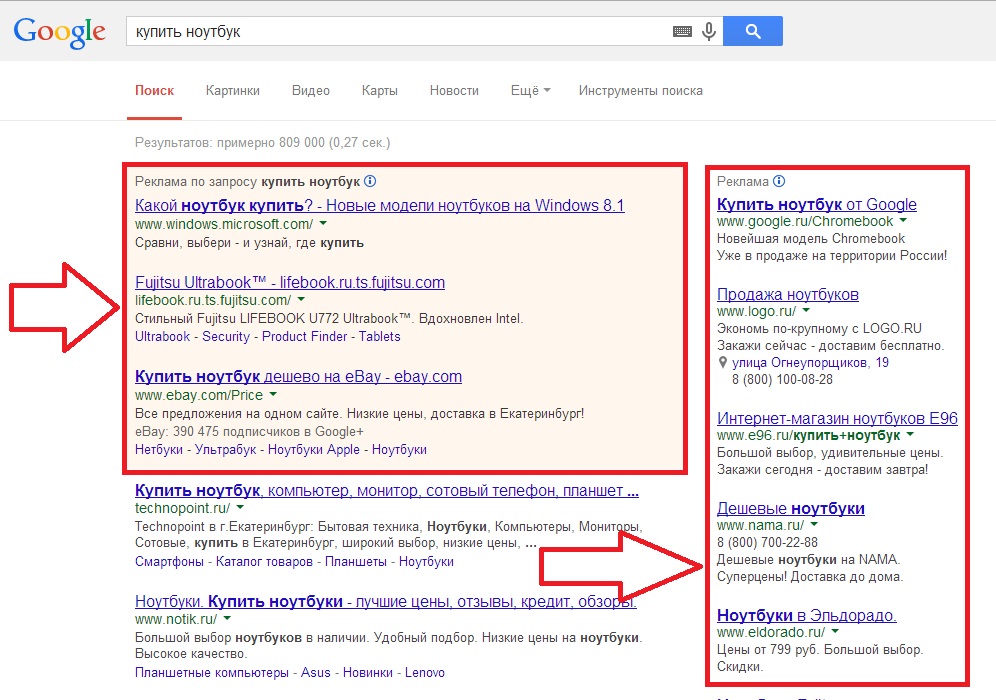Screen dimensions: 996x700
Task: Switch to the Видео tab
Action: tap(311, 91)
